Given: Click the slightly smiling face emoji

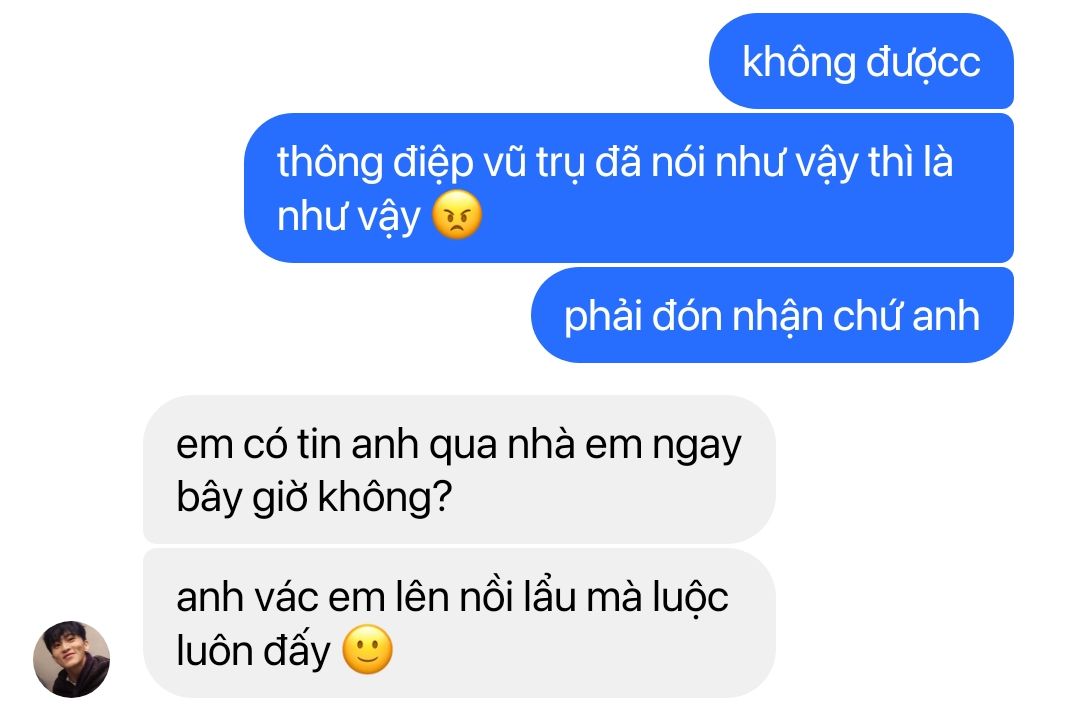Looking at the screenshot, I should click(368, 649).
